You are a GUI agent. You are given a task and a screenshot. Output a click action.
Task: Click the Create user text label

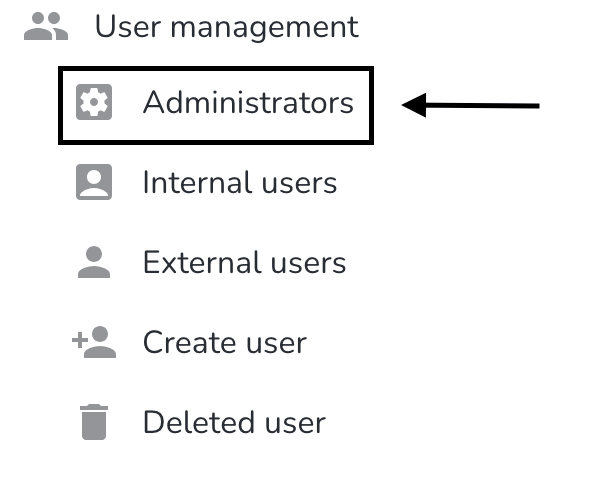tap(225, 343)
